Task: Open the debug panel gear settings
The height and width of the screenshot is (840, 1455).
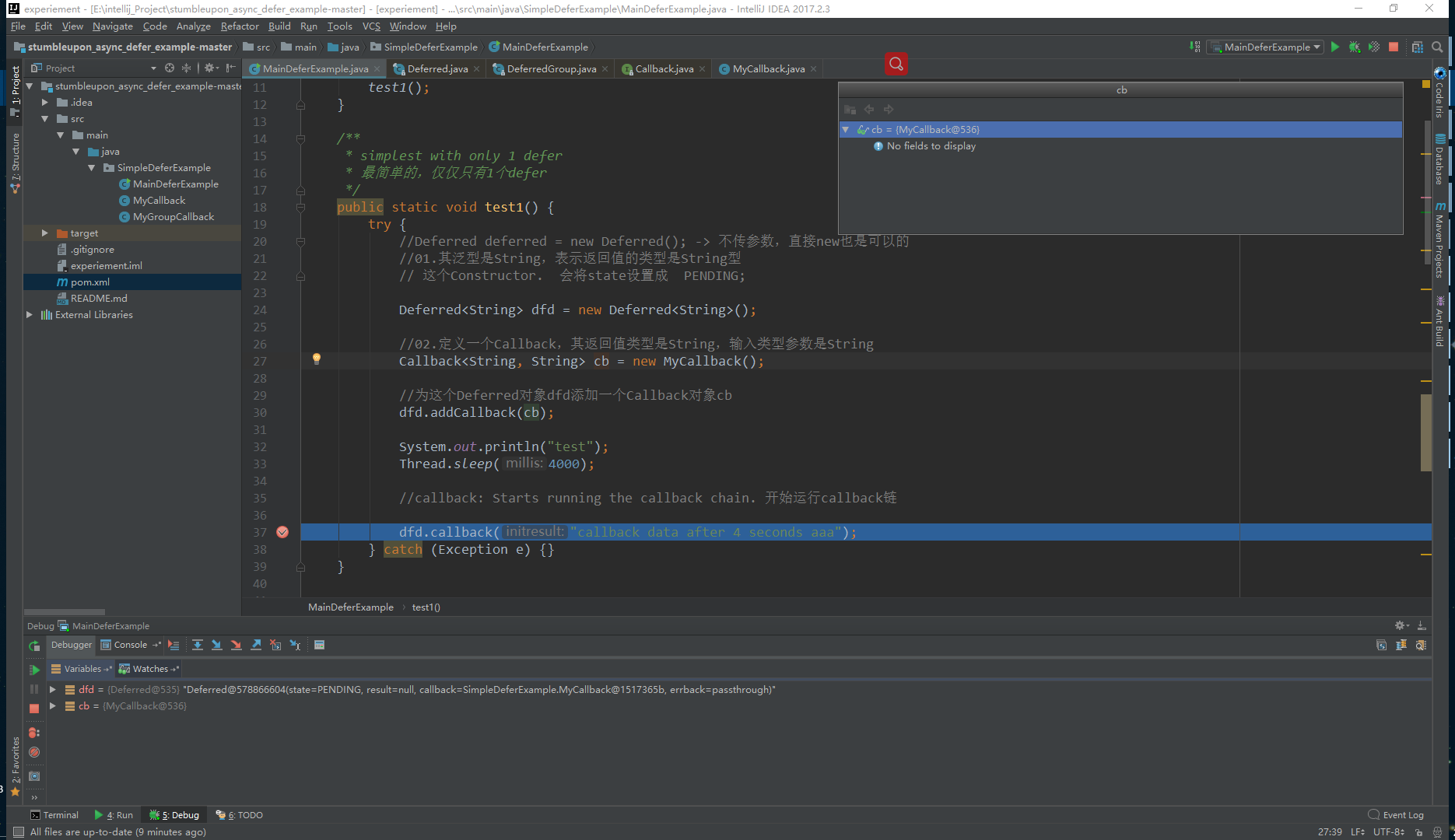Action: point(1401,625)
